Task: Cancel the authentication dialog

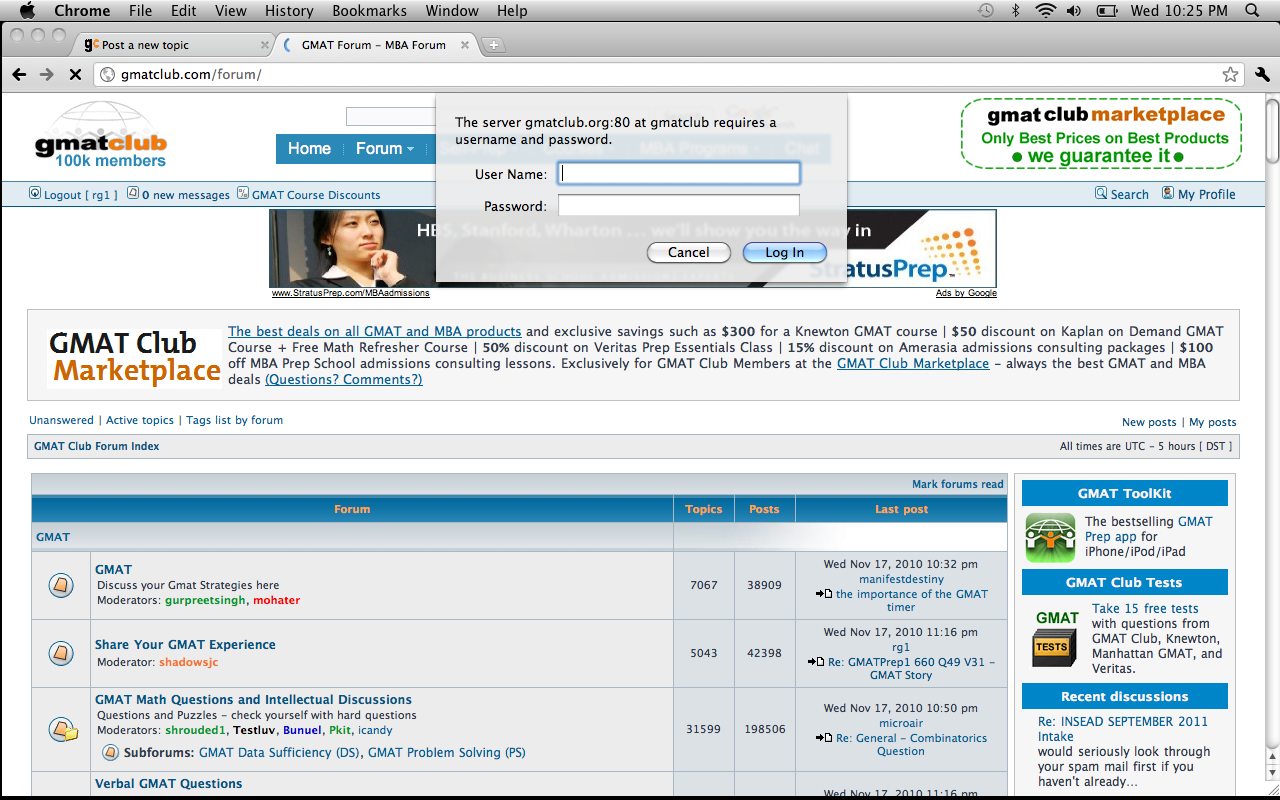Action: pyautogui.click(x=688, y=252)
